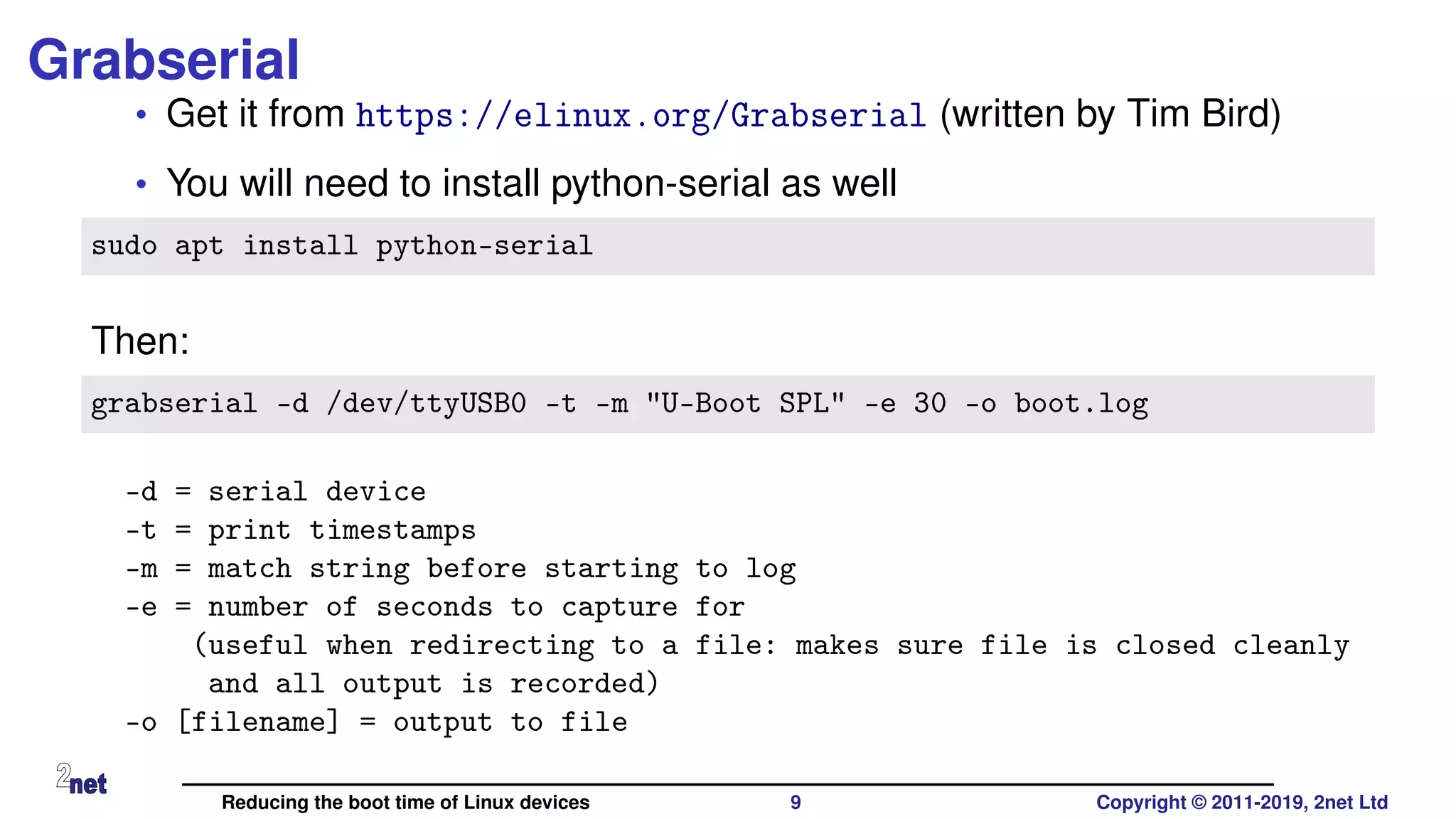Click the Grabserial slide title
Screen dimensions: 1456x819
[164, 60]
